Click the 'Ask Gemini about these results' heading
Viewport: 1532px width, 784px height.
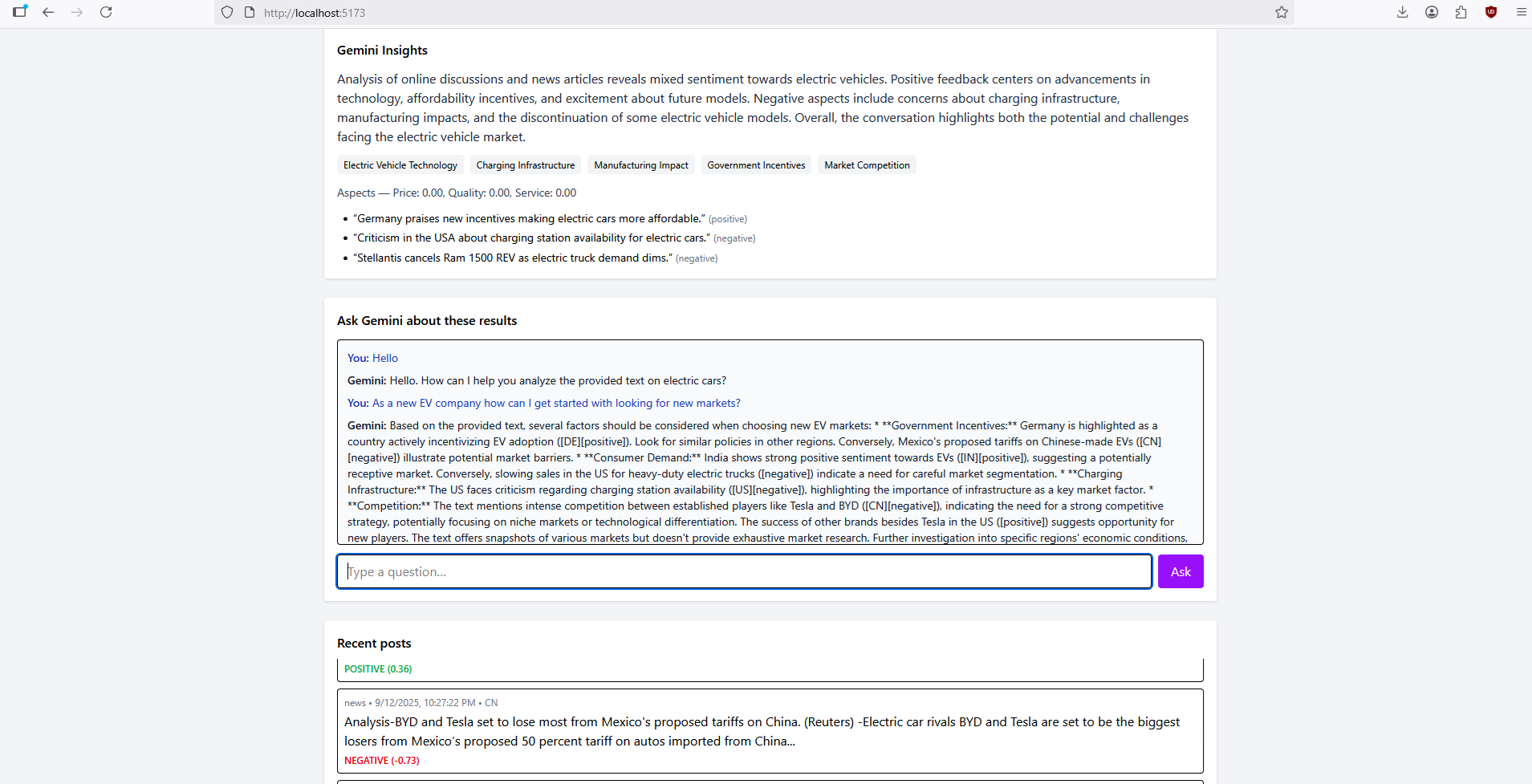click(x=427, y=321)
